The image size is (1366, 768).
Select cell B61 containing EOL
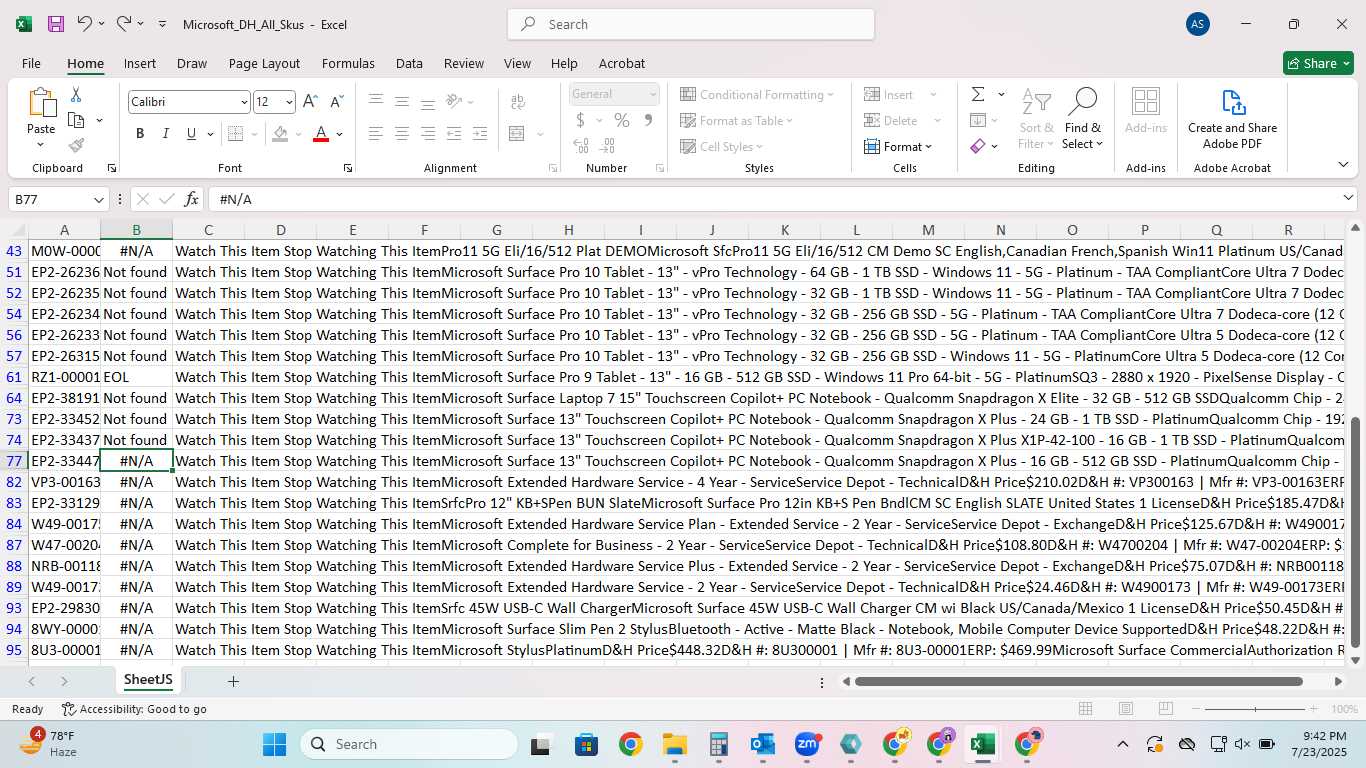tap(136, 377)
